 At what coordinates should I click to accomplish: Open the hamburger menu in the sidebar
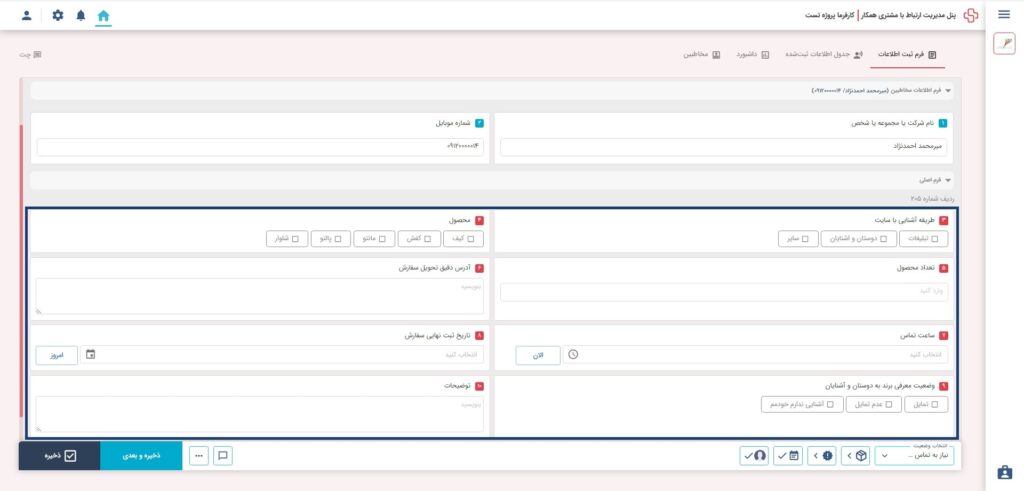[1004, 15]
